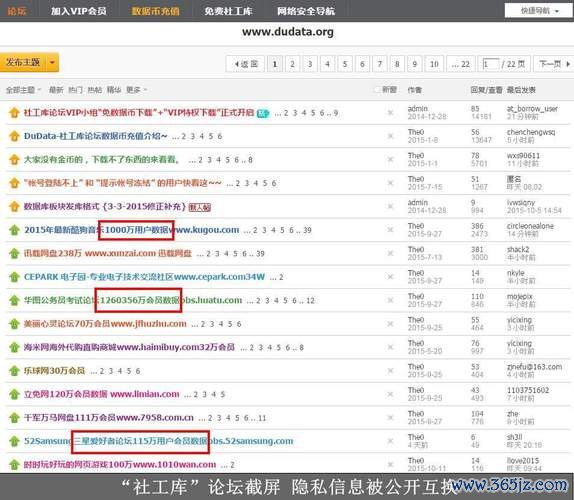574x500 pixels.
Task: Click the tag badge on the 数据库板块发库格式 thread
Action: tap(200, 208)
